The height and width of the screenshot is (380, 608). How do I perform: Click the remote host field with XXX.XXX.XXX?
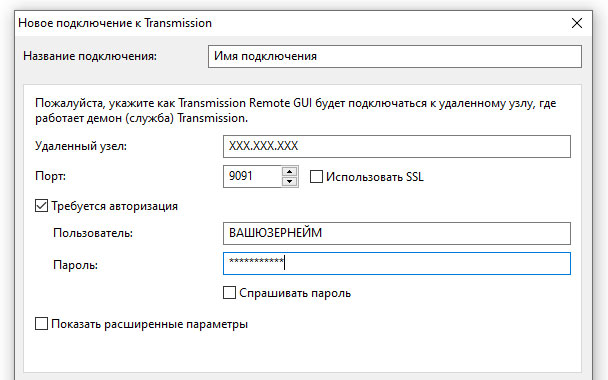tap(397, 146)
